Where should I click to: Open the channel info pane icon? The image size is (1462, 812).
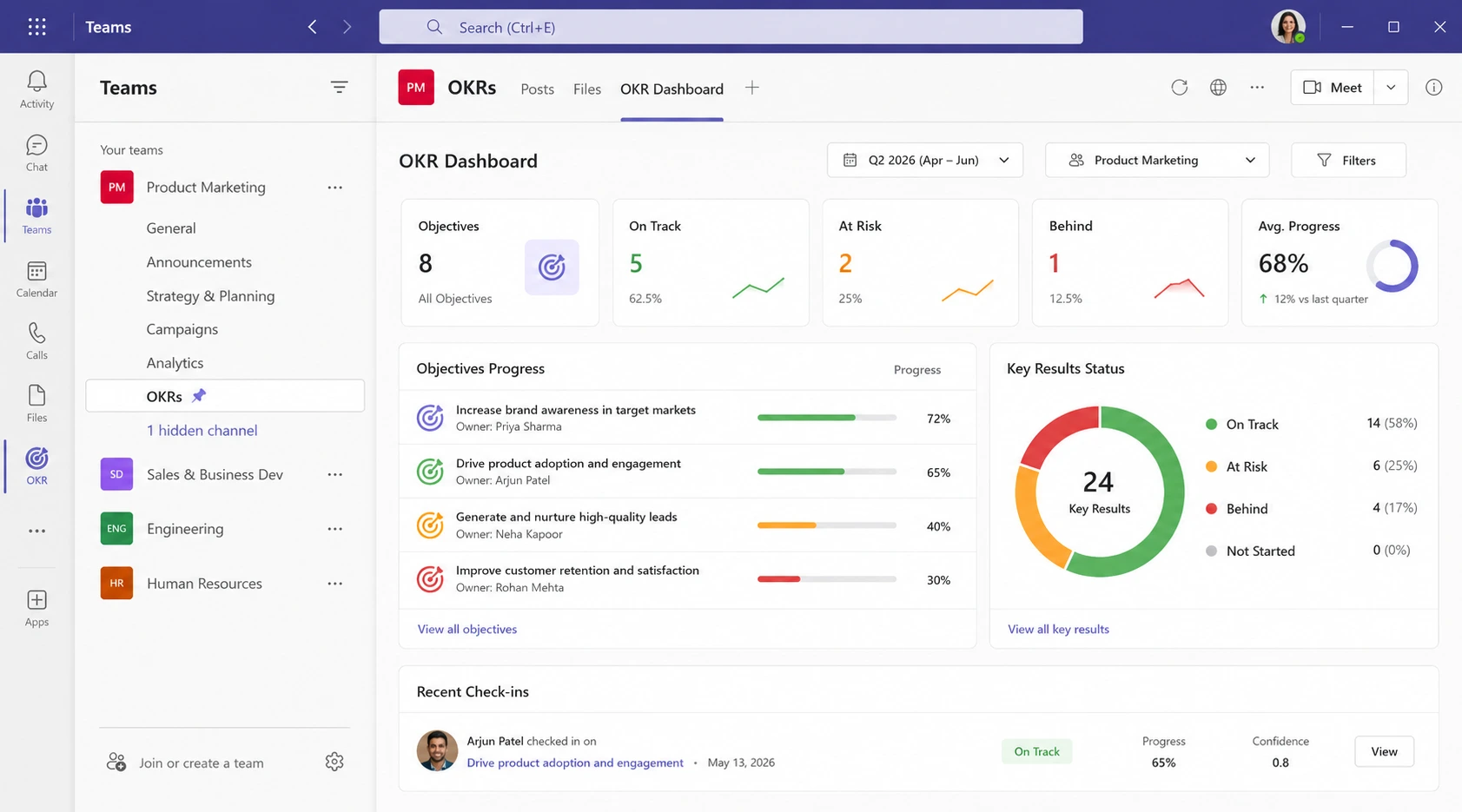click(1433, 87)
